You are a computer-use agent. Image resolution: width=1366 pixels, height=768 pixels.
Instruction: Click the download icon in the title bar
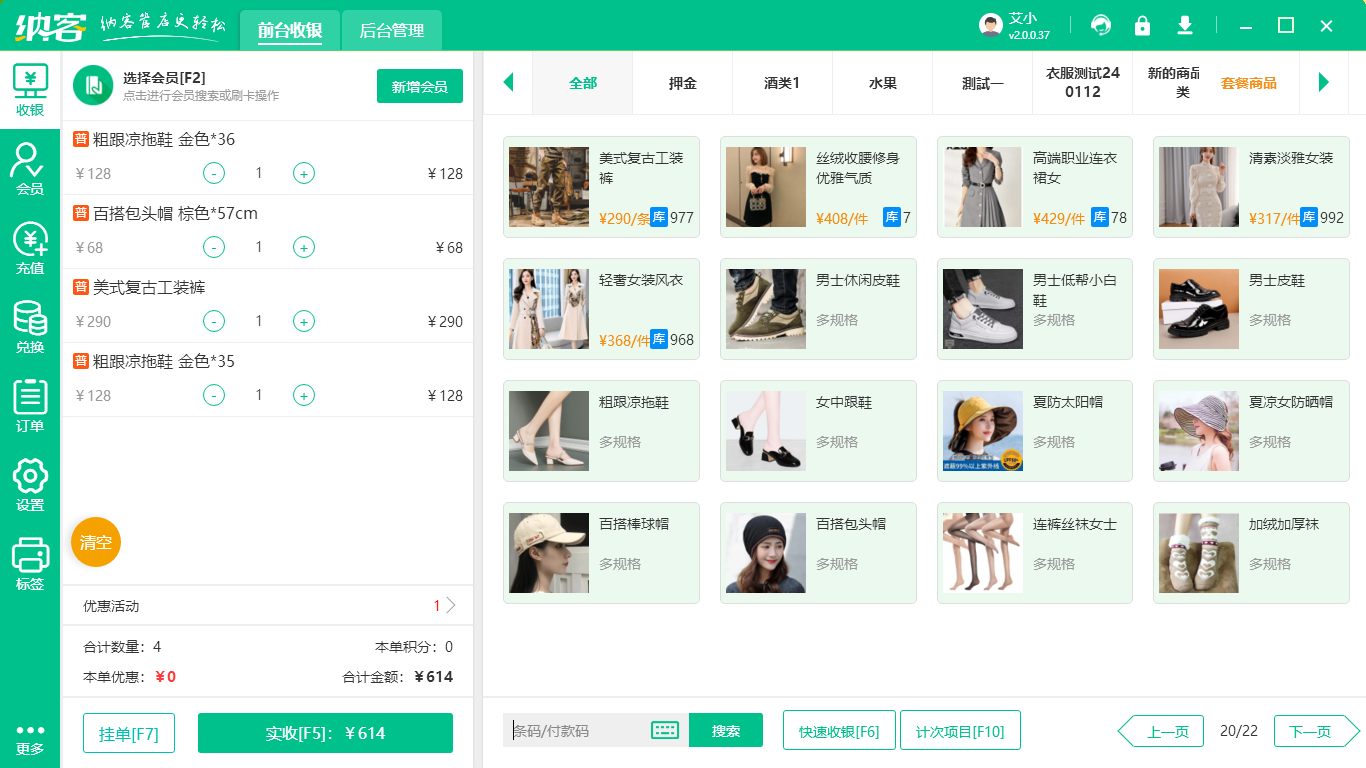(x=1184, y=25)
